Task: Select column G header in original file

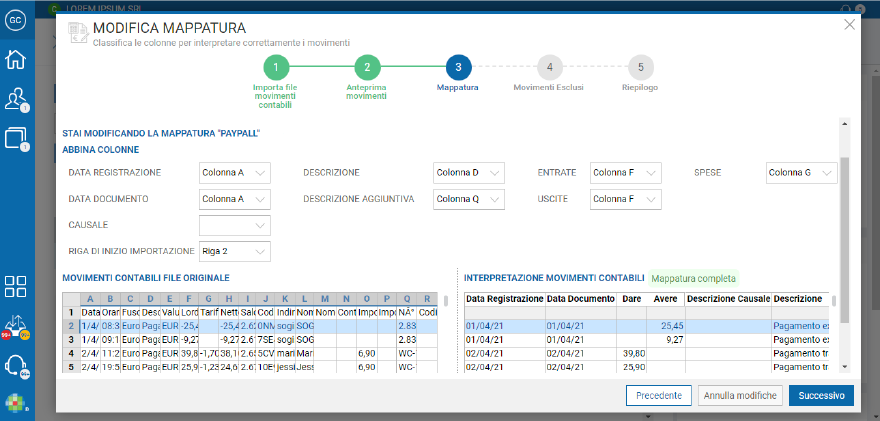Action: 209,299
